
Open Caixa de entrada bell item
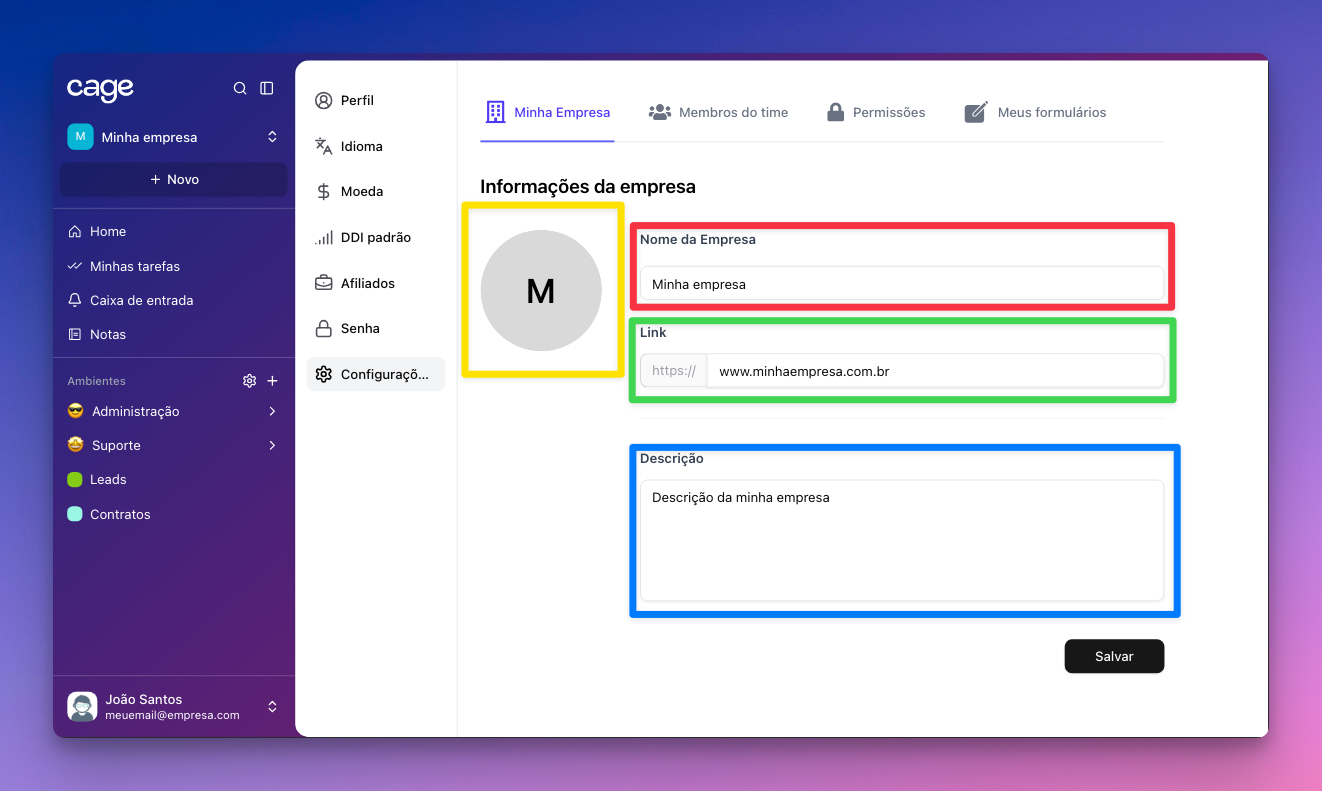point(140,300)
